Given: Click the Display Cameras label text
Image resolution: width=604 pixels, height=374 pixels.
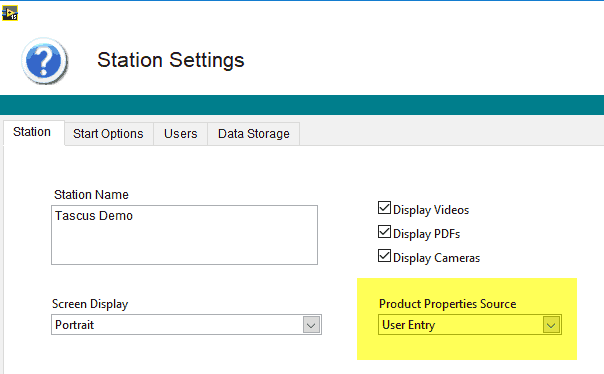Looking at the screenshot, I should pyautogui.click(x=436, y=258).
